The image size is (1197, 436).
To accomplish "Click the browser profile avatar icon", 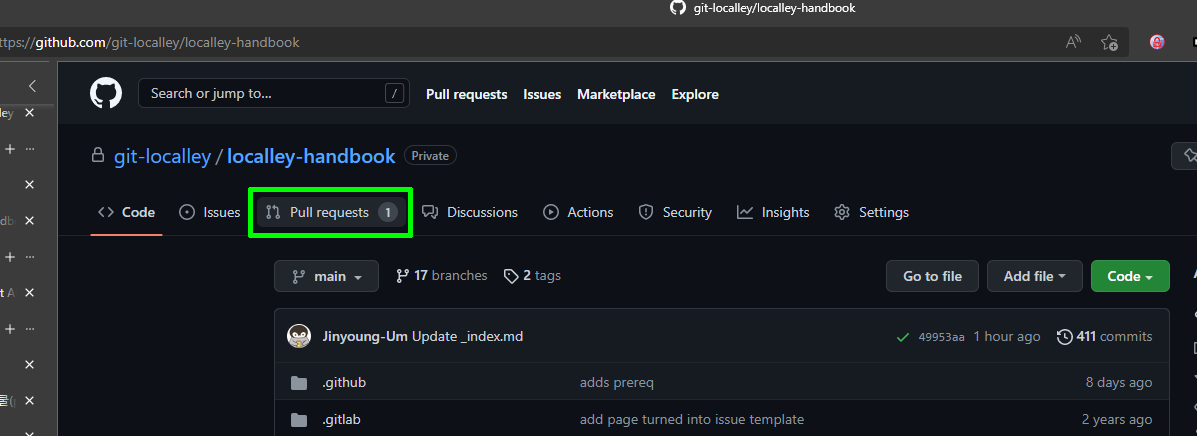I will point(1157,42).
